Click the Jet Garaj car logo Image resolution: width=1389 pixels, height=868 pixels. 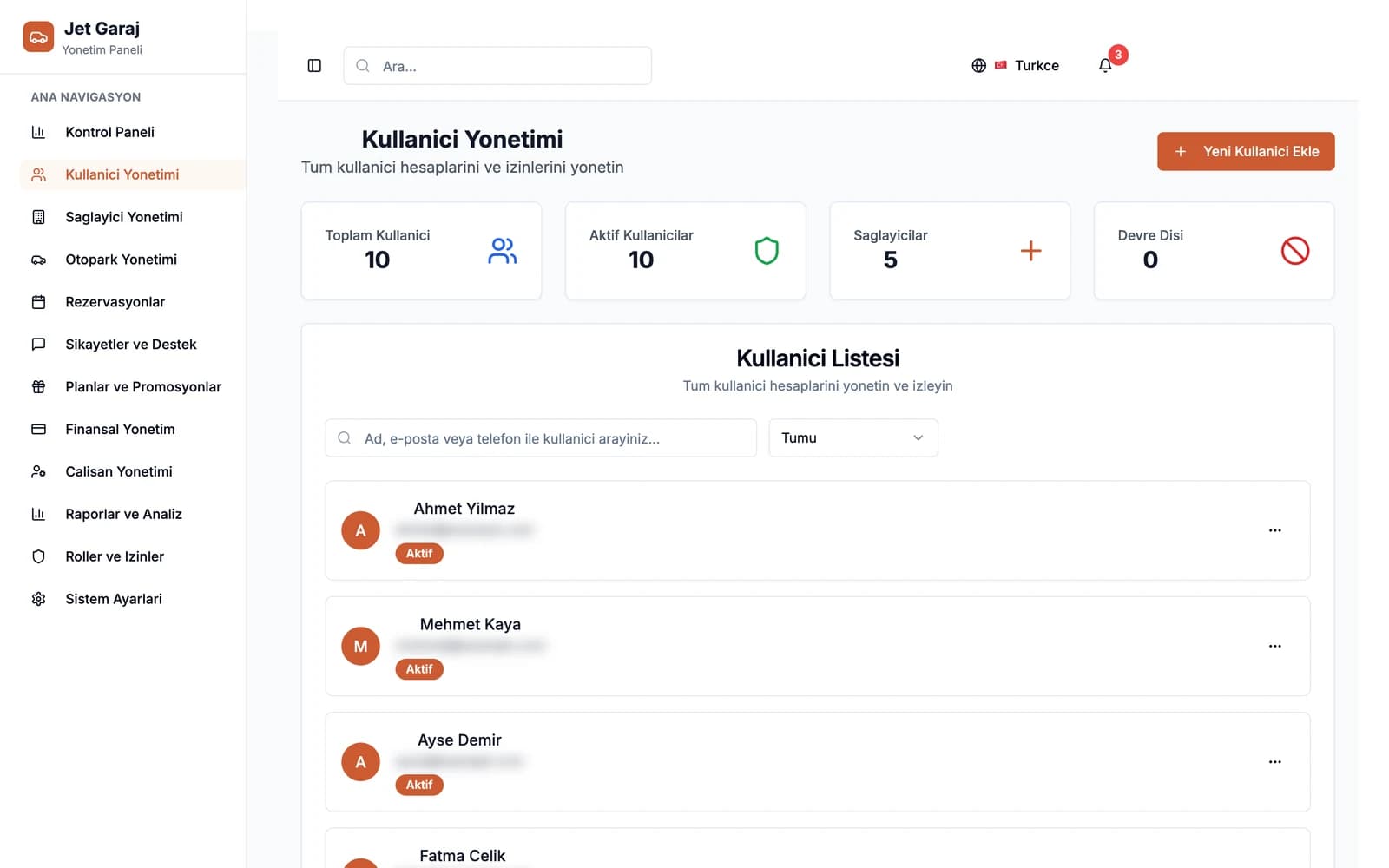(x=38, y=37)
